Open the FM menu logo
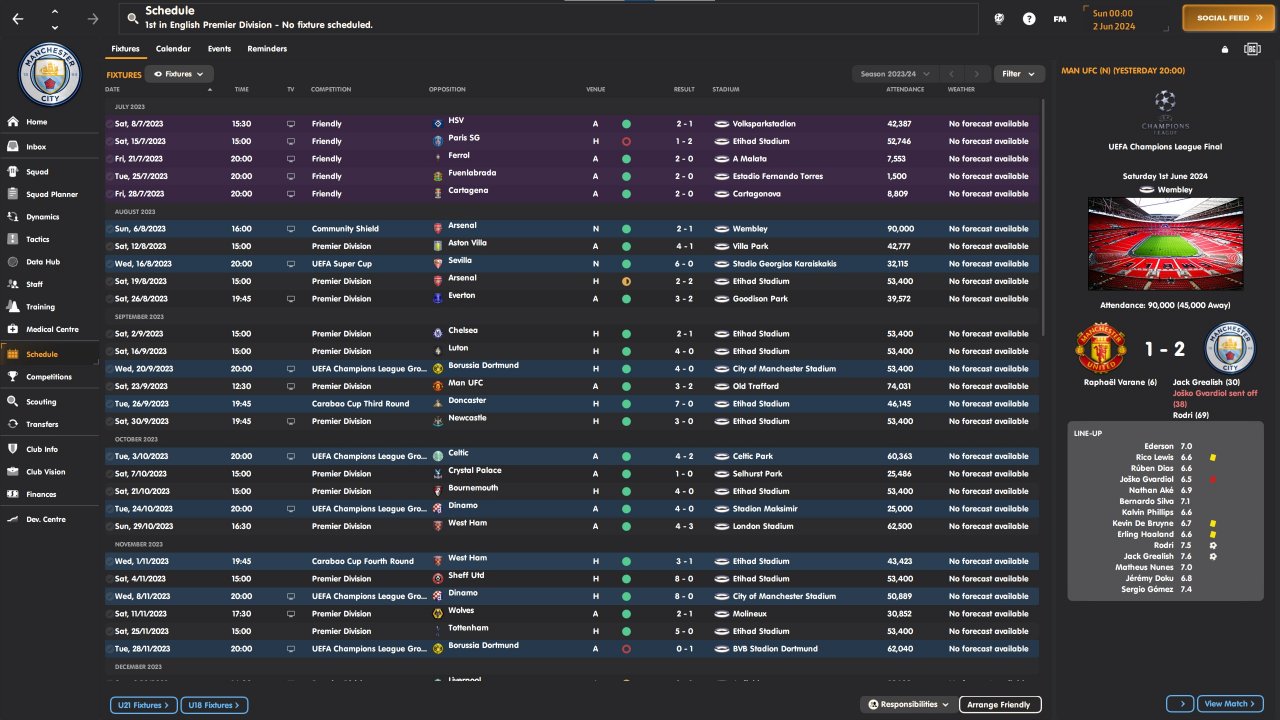This screenshot has width=1280, height=720. (x=1060, y=19)
